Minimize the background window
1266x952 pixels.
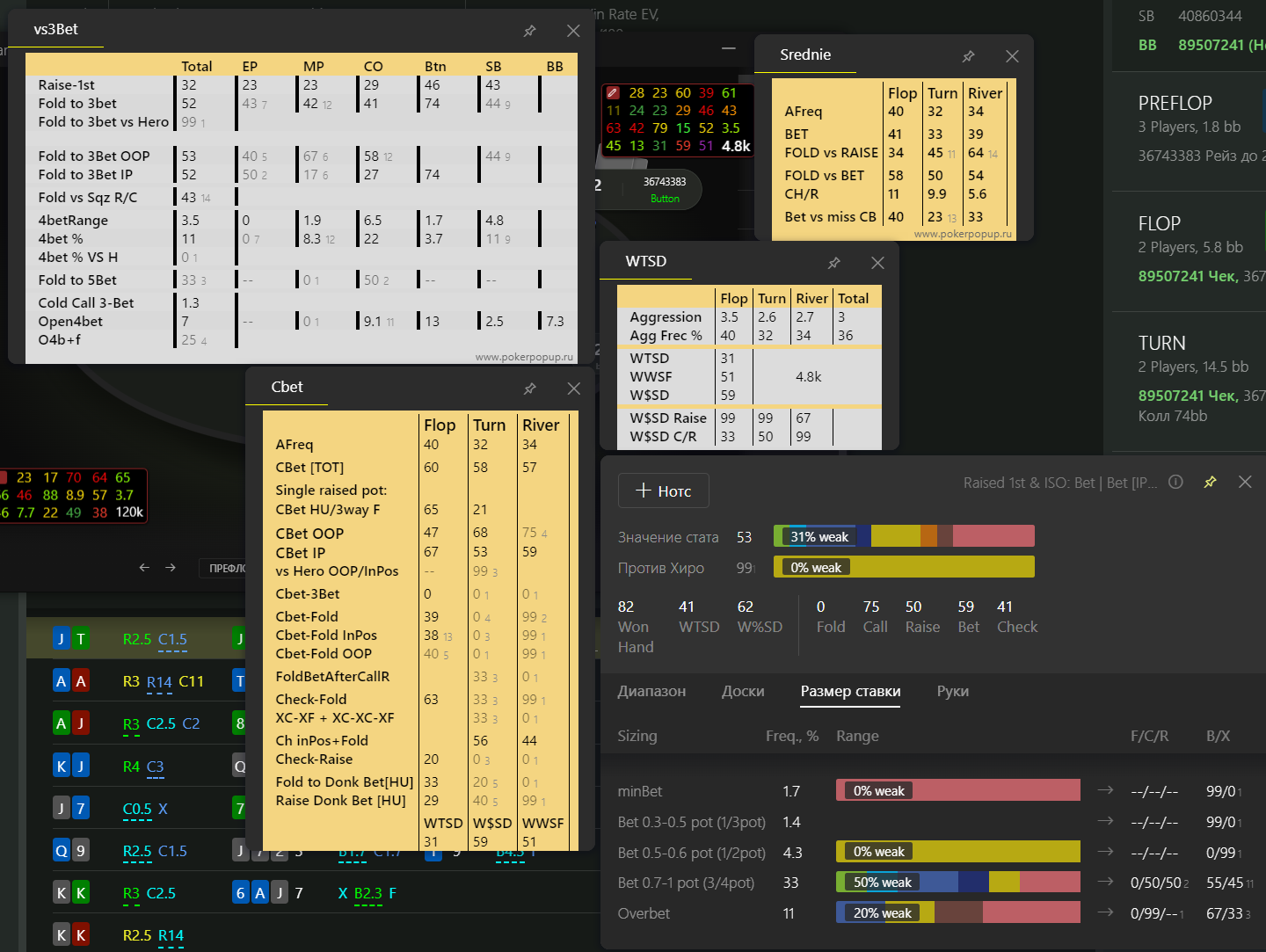click(728, 49)
